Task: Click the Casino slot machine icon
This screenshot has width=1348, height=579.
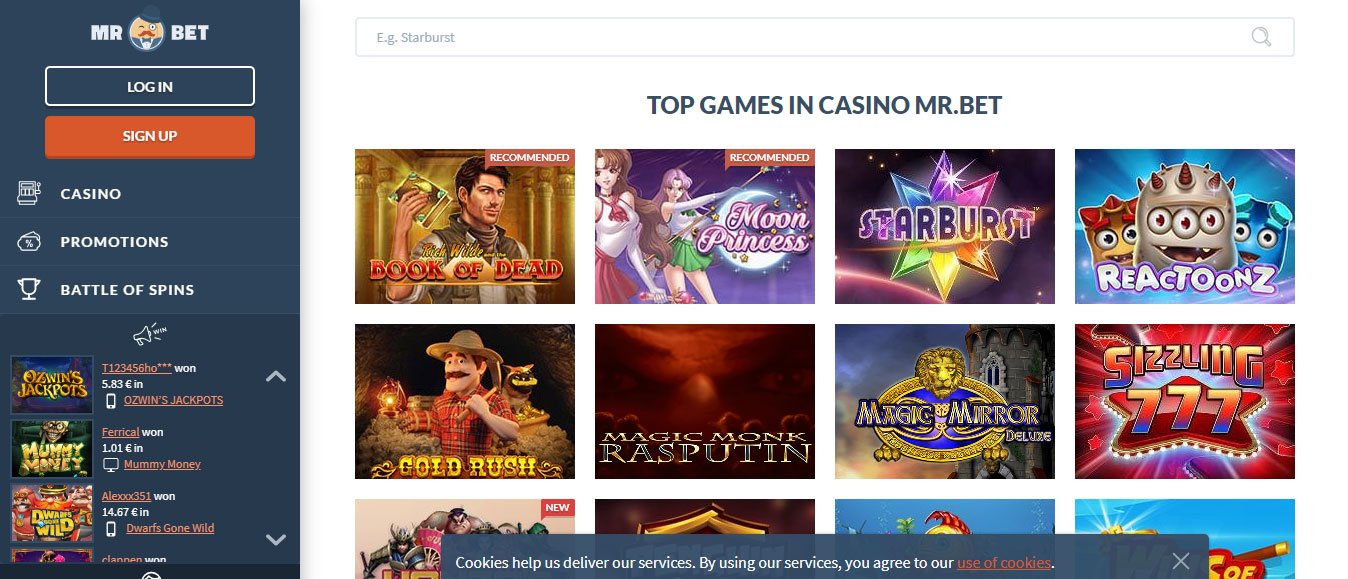Action: [x=29, y=193]
